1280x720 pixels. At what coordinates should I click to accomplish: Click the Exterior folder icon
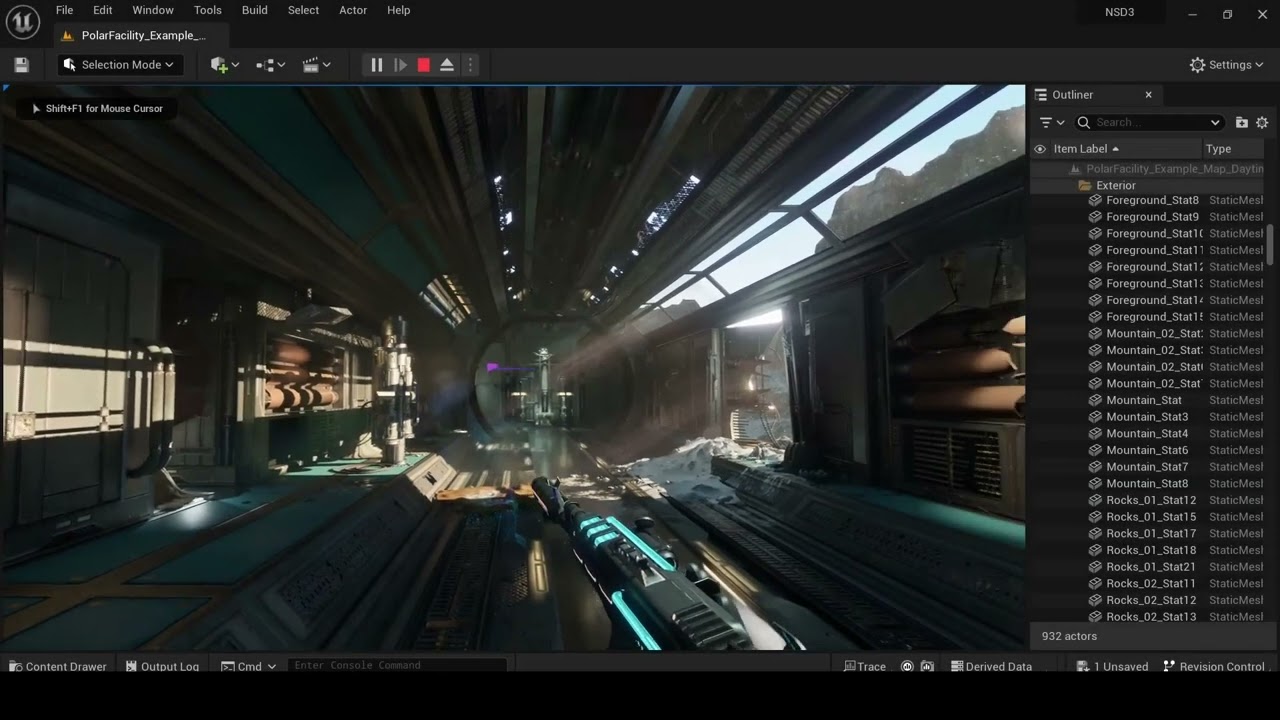tap(1085, 186)
